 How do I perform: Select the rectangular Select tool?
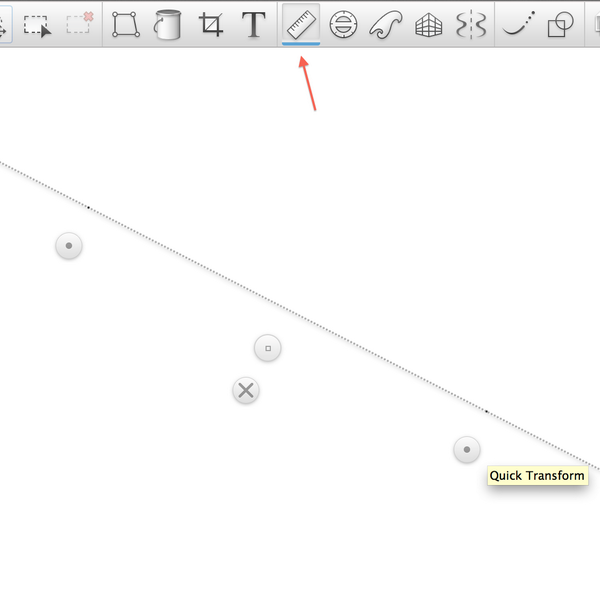pos(37,26)
